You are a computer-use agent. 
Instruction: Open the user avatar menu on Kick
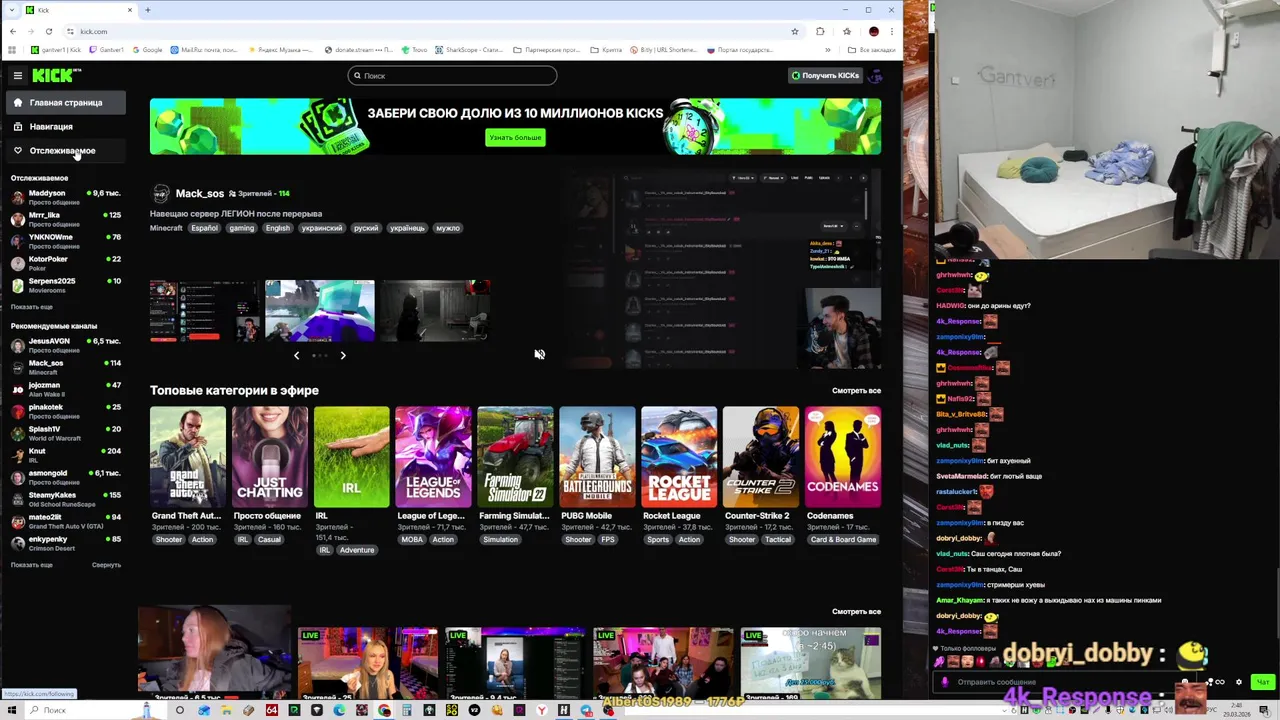pyautogui.click(x=876, y=75)
